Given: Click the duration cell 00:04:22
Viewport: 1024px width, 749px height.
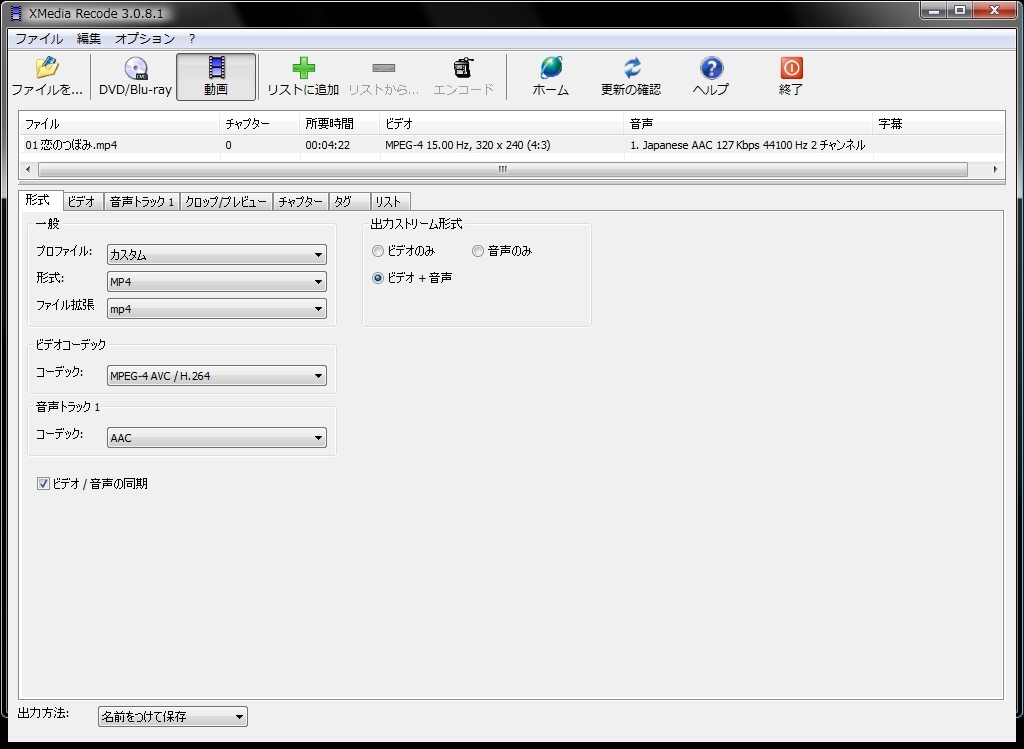Looking at the screenshot, I should (328, 145).
